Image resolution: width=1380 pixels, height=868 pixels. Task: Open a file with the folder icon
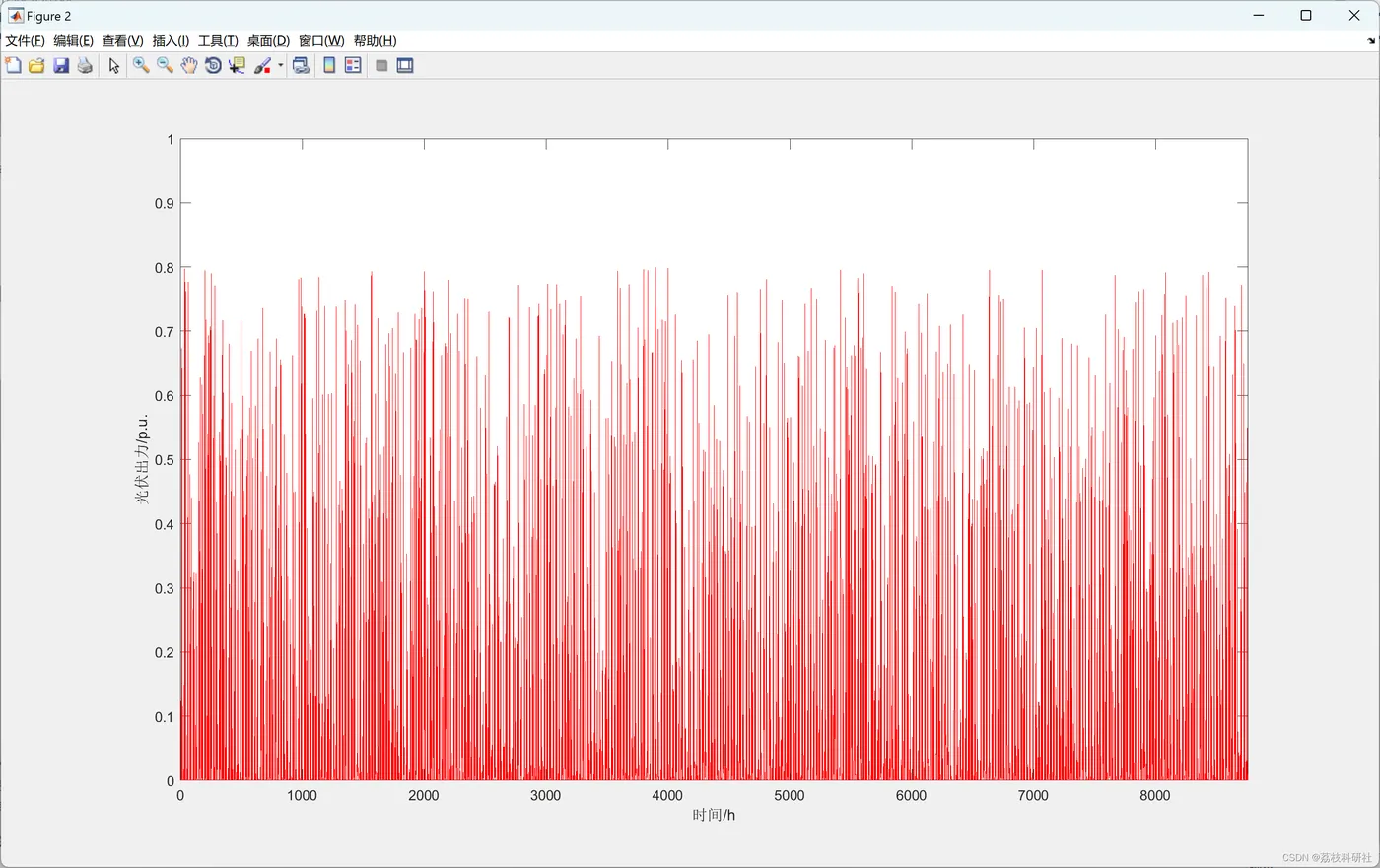(36, 66)
